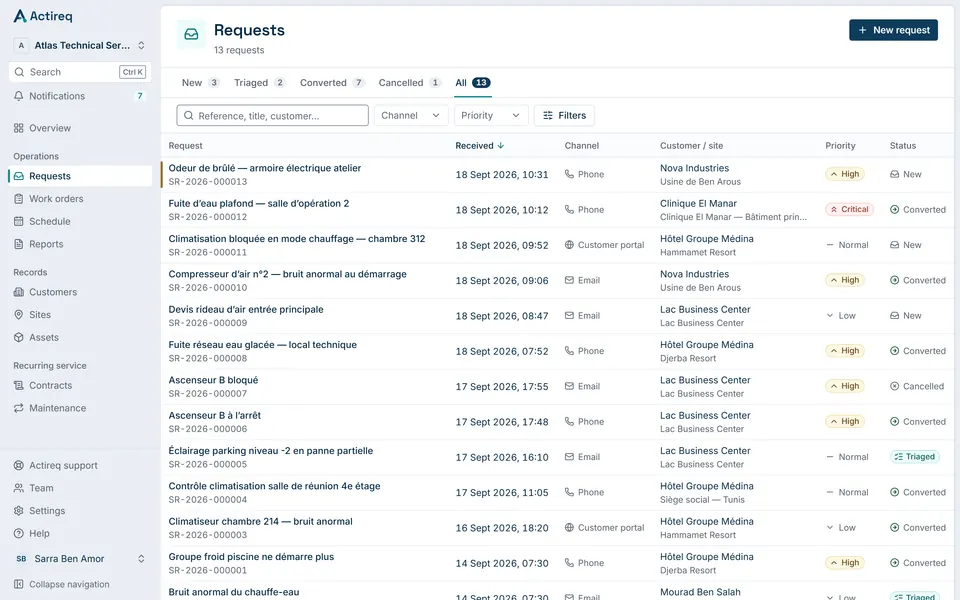Click the Notifications bell icon
This screenshot has width=960, height=600.
tap(19, 96)
